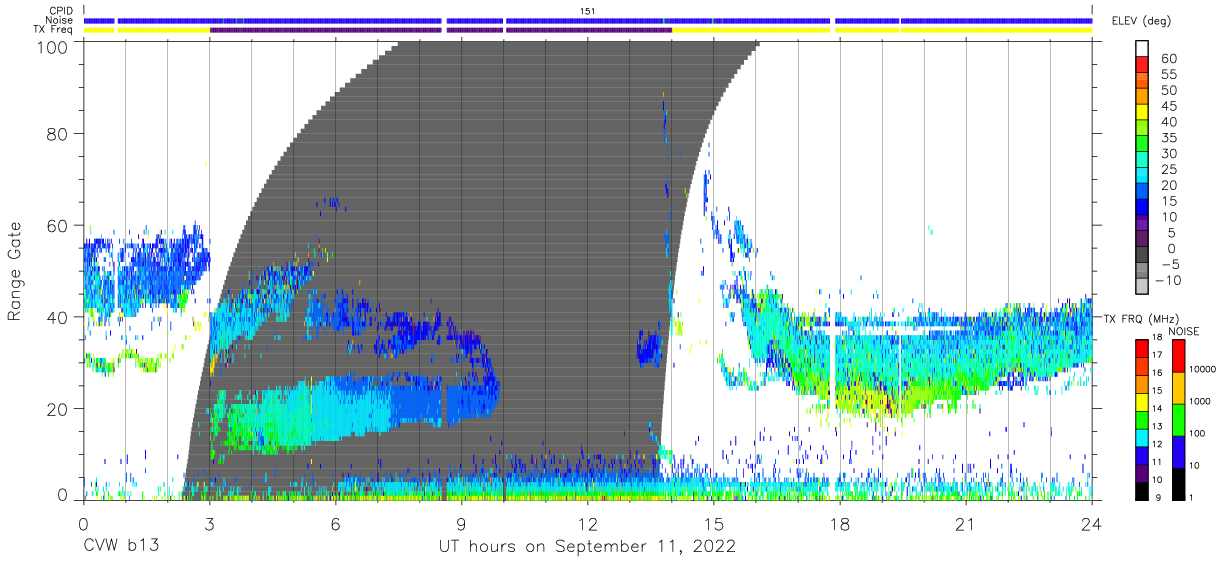This screenshot has width=1228, height=567.
Task: Click the 'CVW b13' radar beam label
Action: (x=119, y=546)
